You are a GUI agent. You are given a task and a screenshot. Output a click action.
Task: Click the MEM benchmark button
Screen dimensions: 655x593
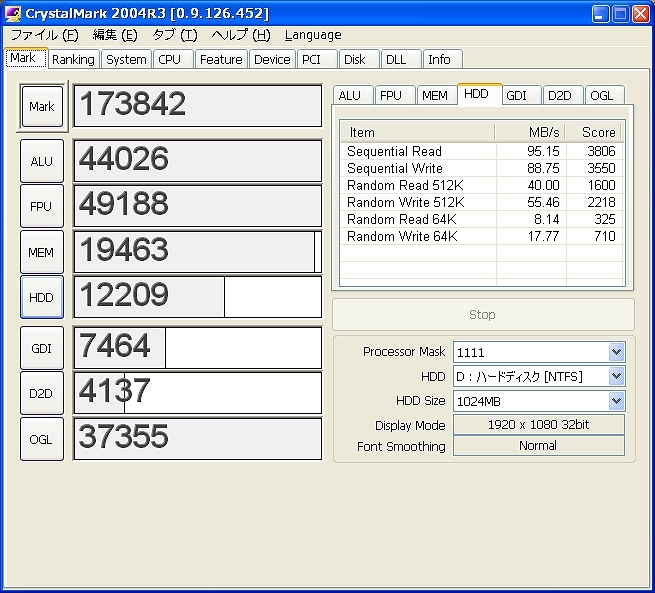point(42,252)
